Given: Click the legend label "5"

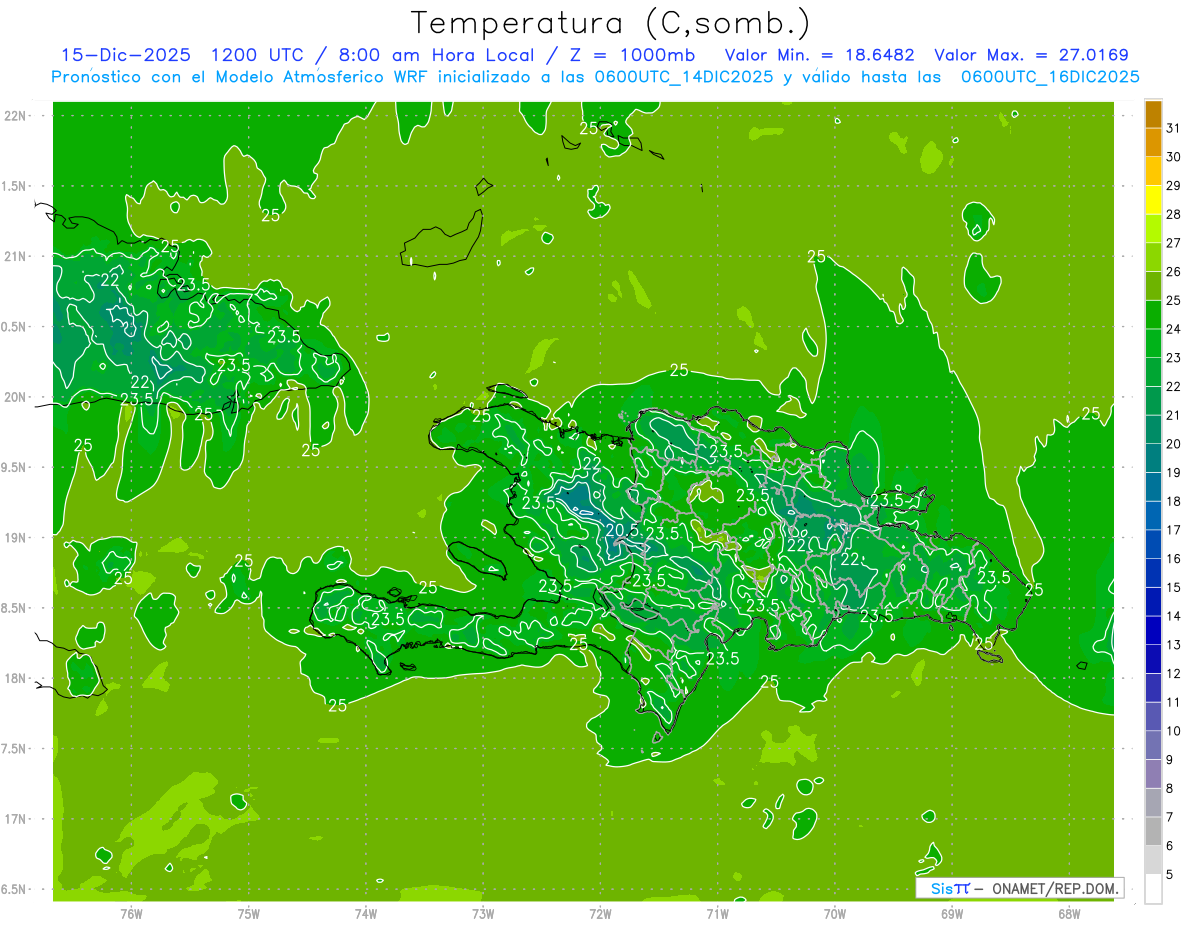Looking at the screenshot, I should [x=1169, y=875].
